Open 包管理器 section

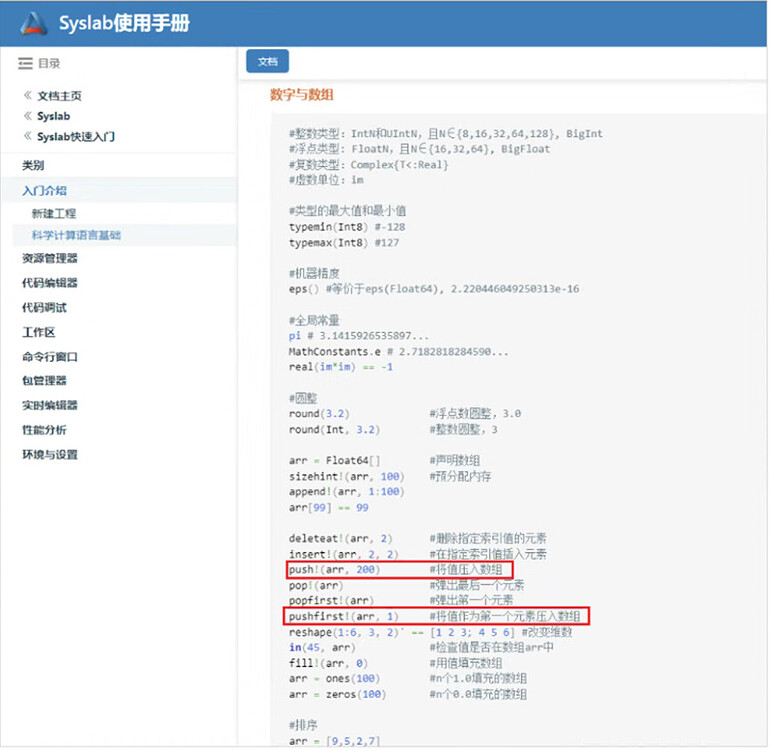coord(44,381)
